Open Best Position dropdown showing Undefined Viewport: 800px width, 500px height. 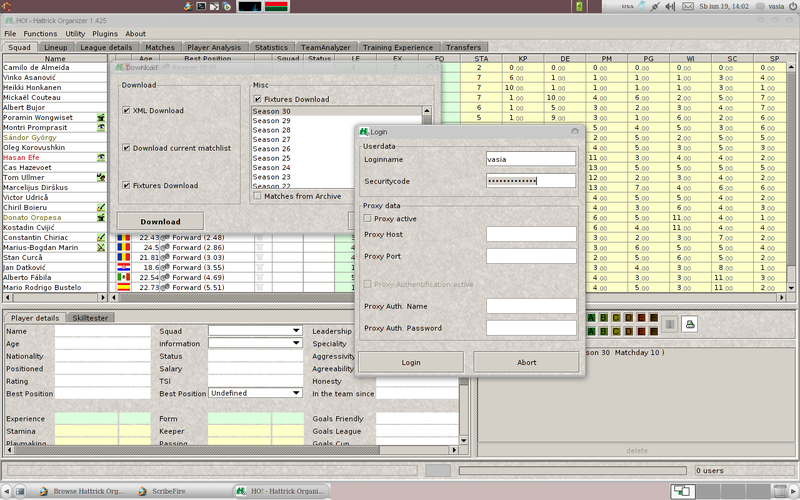(x=255, y=393)
